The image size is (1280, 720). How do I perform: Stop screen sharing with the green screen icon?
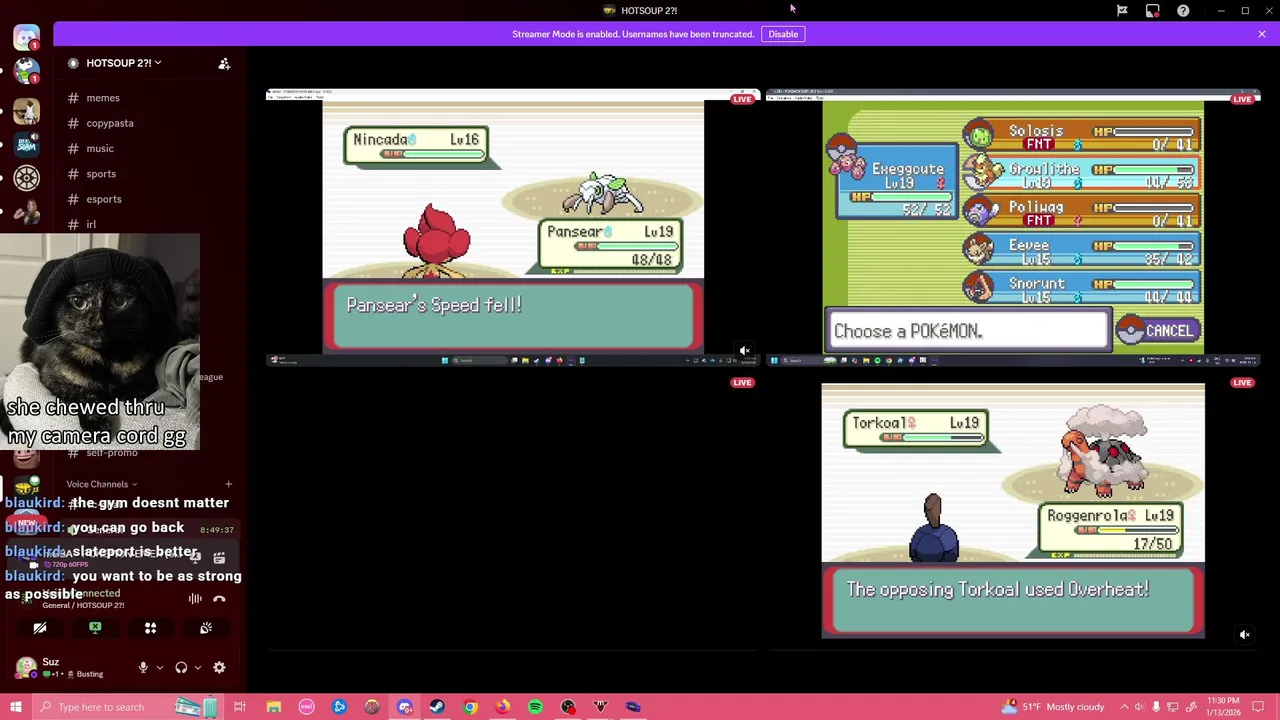click(95, 628)
